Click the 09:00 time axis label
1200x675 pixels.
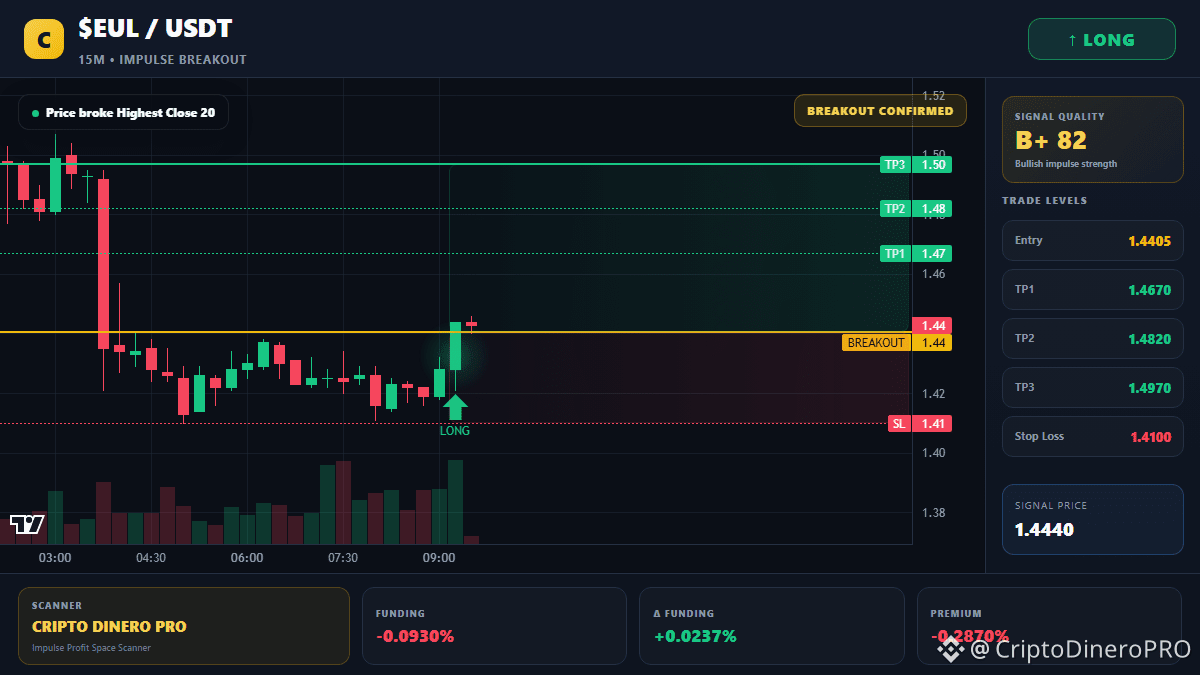tap(439, 558)
